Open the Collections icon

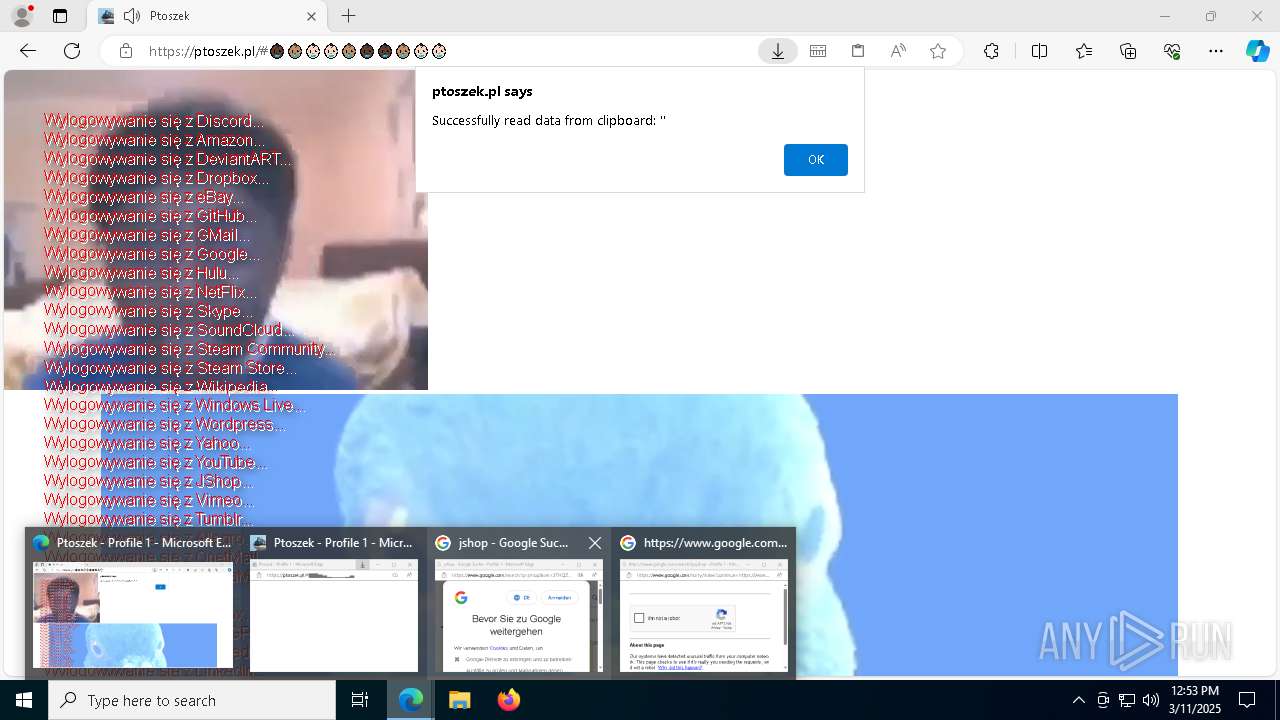coord(1128,51)
